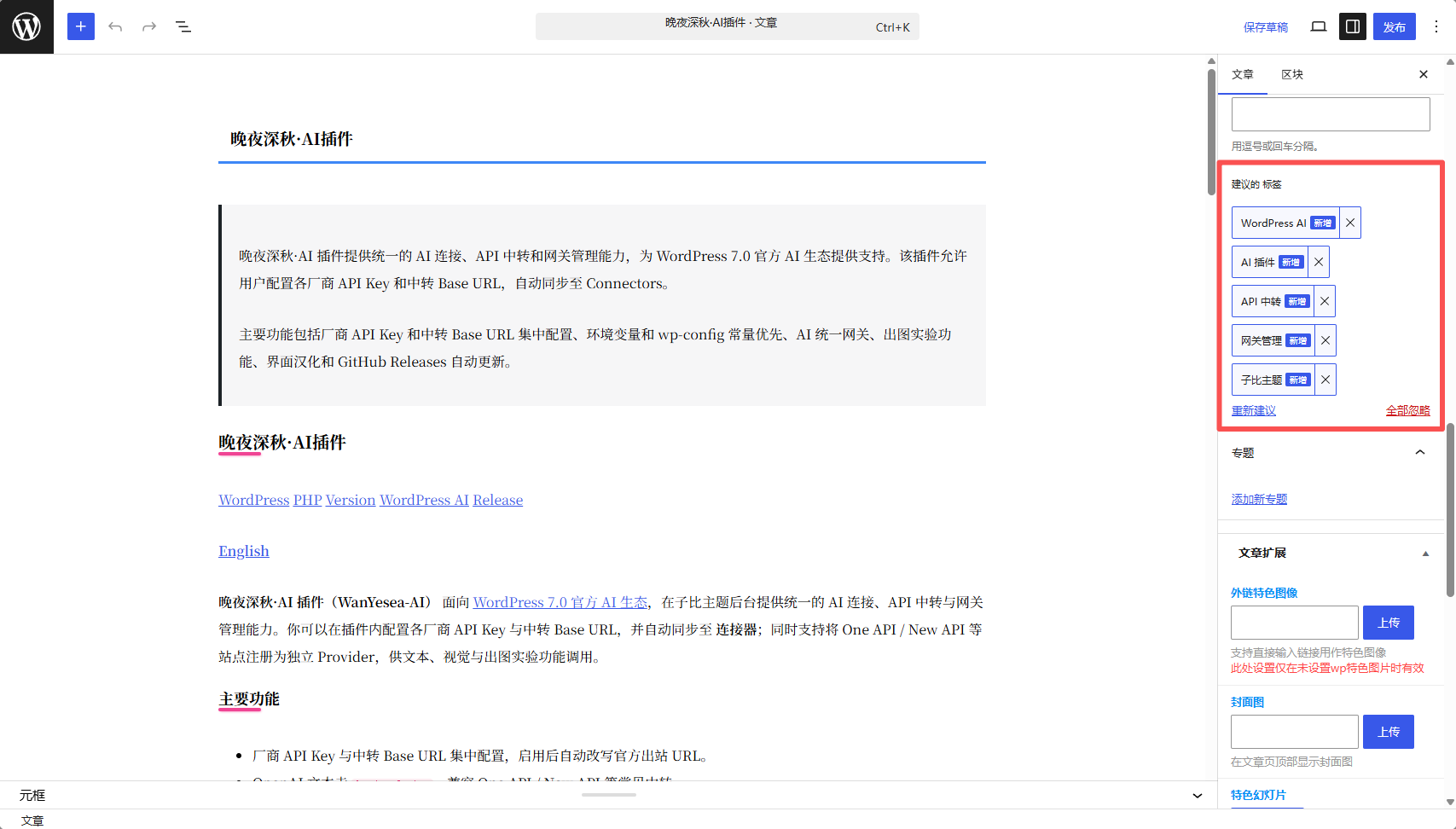Open the command palette title bar
Screen dimensions: 1456x829
pos(727,26)
